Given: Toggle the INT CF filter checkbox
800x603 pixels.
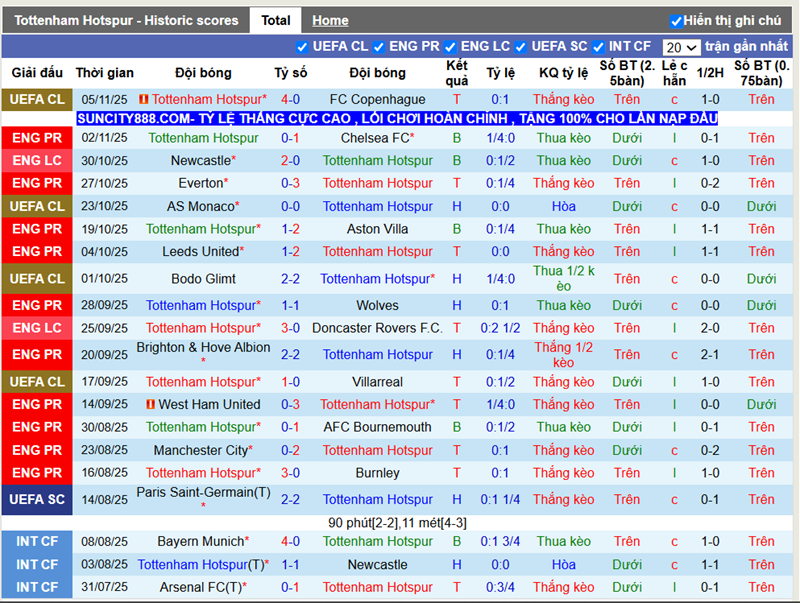Looking at the screenshot, I should (x=598, y=47).
